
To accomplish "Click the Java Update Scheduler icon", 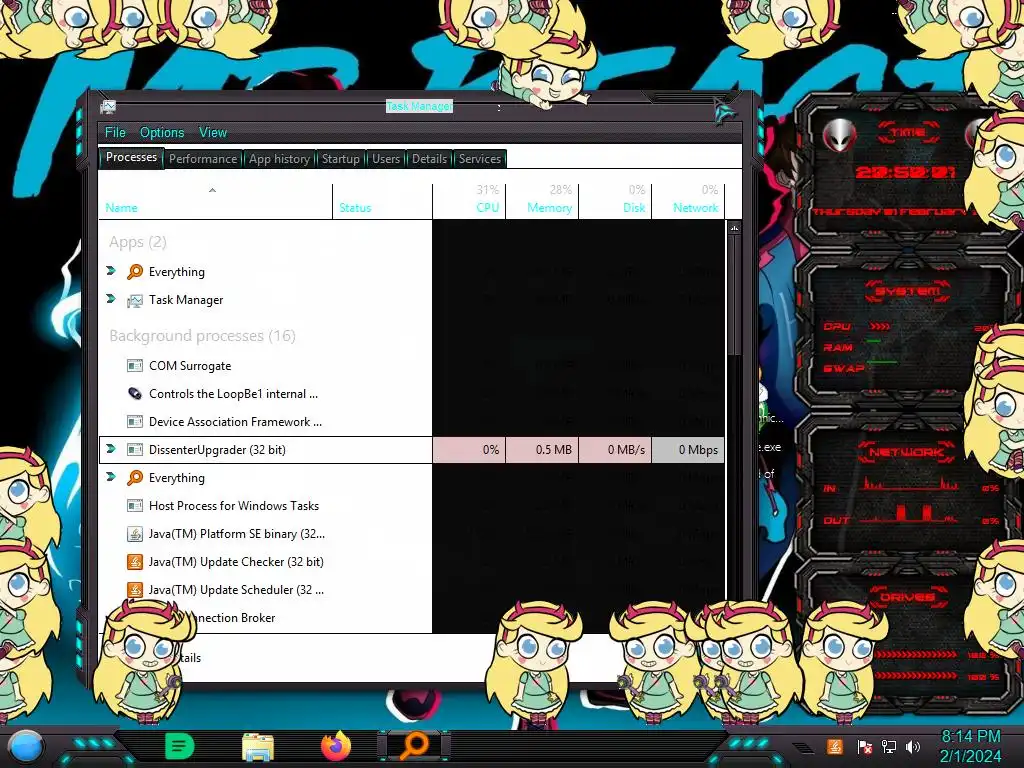I will coord(135,590).
